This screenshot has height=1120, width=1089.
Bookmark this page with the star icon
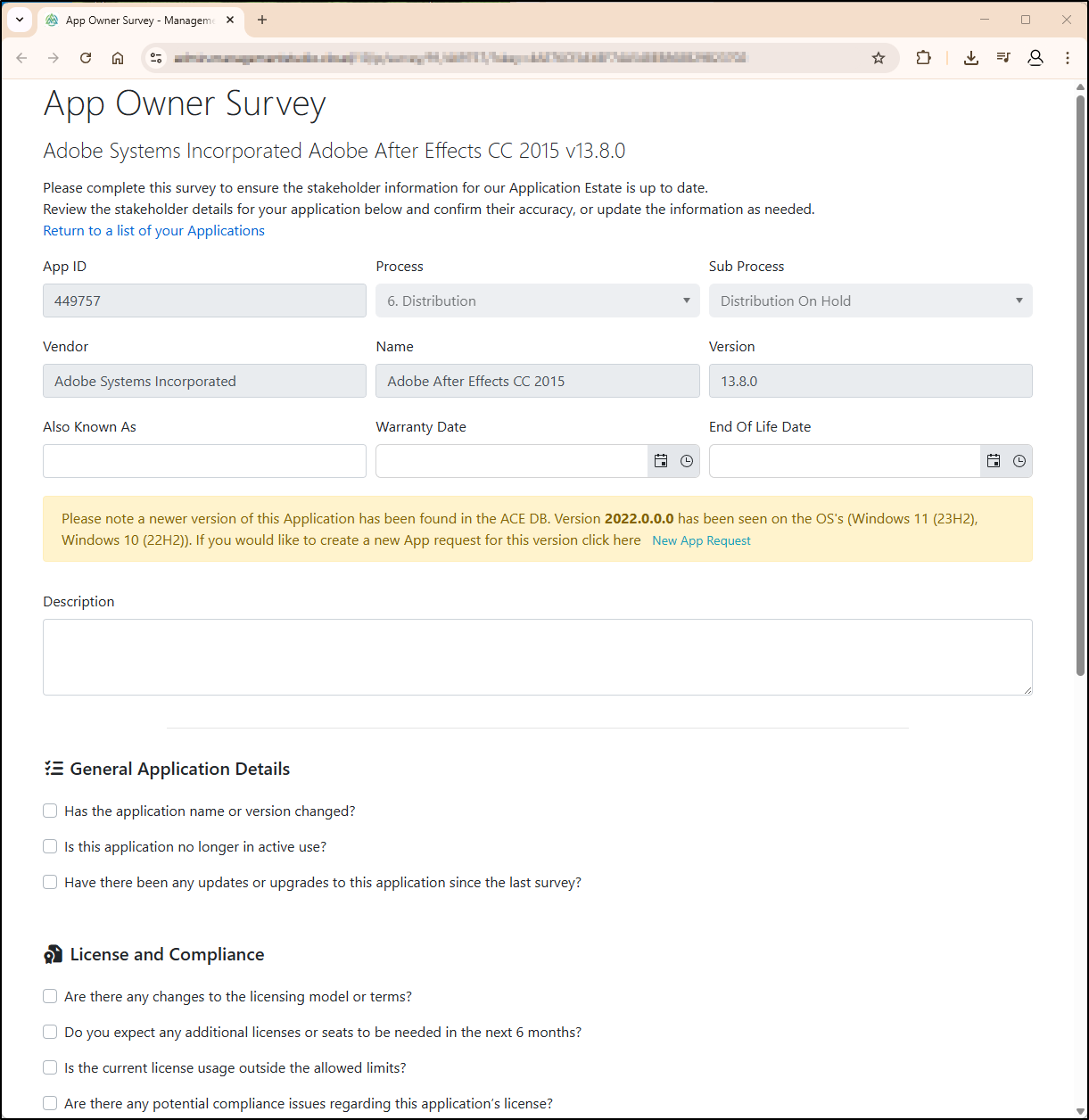pos(879,58)
